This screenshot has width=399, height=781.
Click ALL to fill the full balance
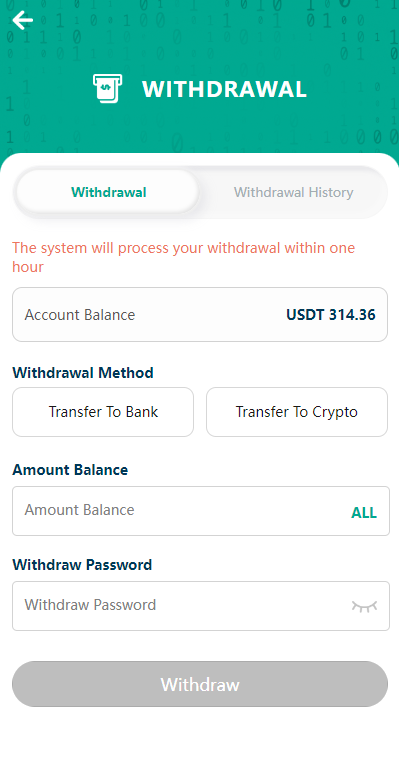[364, 513]
